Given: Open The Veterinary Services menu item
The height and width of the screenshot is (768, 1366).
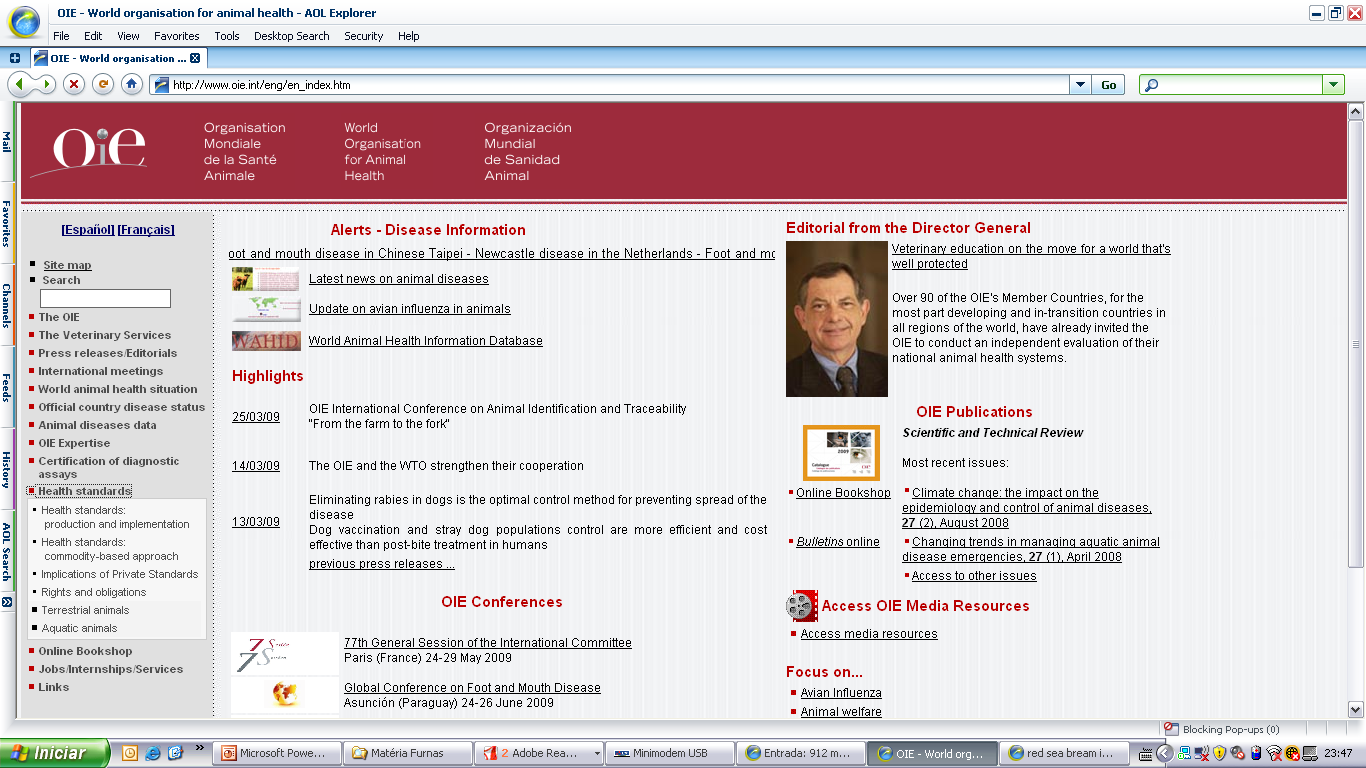Looking at the screenshot, I should [105, 335].
